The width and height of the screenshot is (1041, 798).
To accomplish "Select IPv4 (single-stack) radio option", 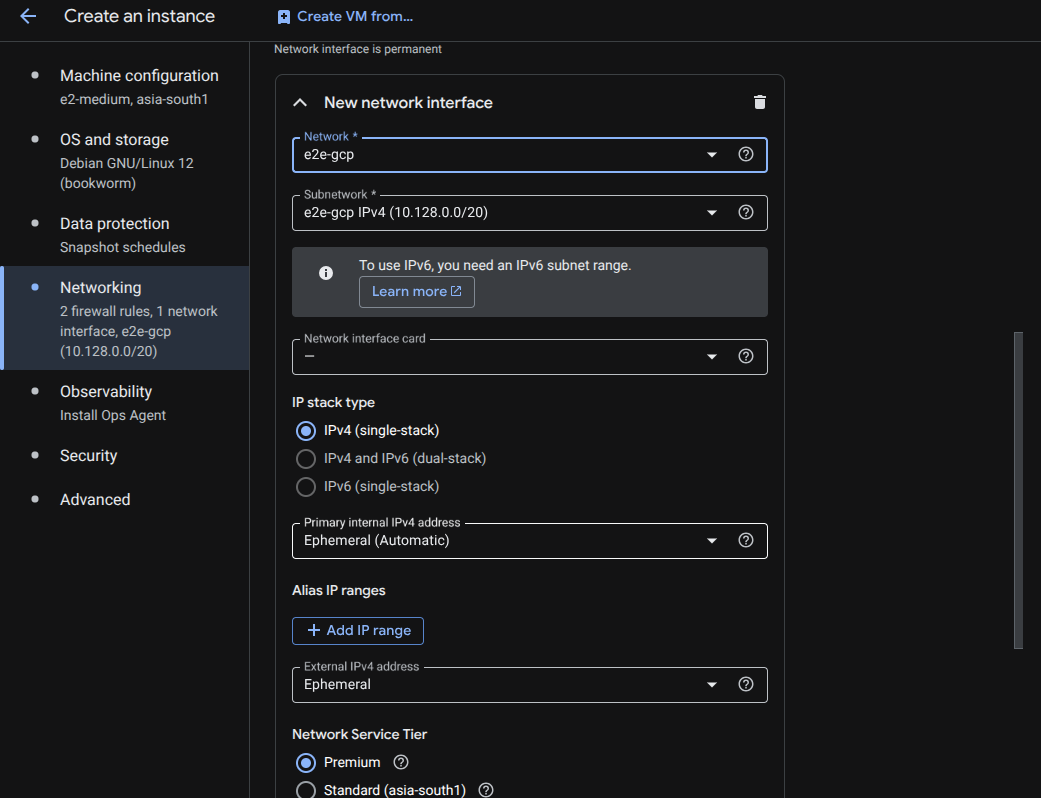I will tap(305, 431).
